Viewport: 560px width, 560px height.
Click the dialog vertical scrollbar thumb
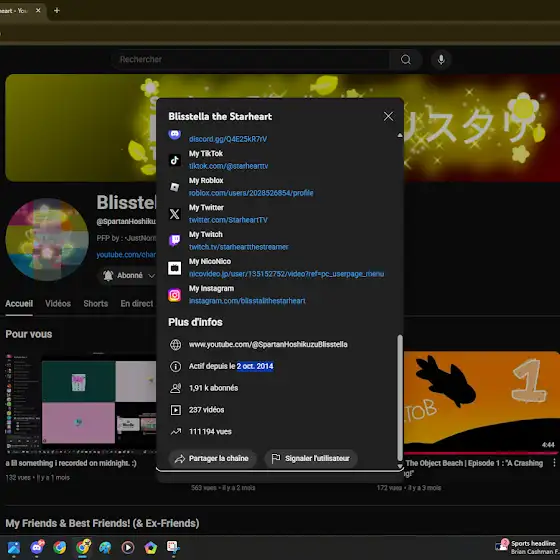point(400,398)
